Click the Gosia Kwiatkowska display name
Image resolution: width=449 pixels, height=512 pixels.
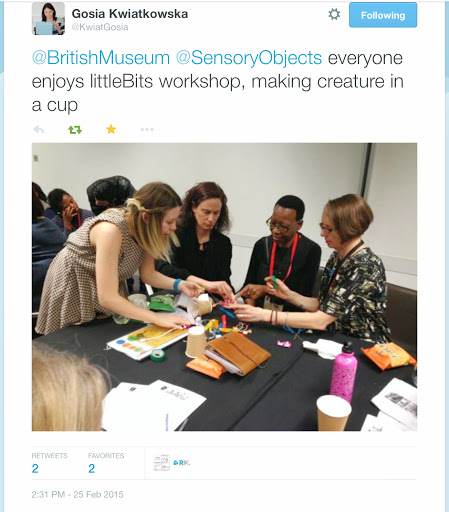pyautogui.click(x=130, y=14)
